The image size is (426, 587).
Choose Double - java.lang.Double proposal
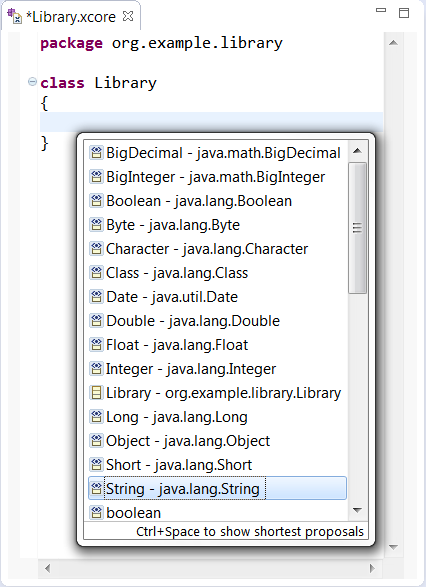tap(217, 321)
